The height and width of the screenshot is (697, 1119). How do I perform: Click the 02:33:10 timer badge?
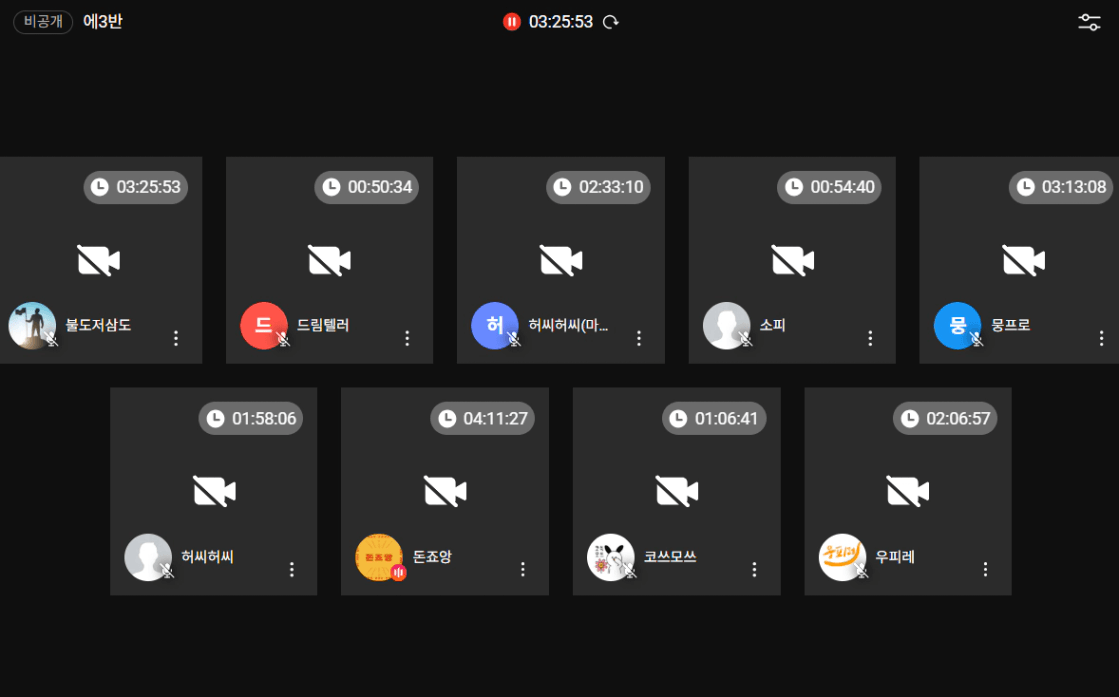pyautogui.click(x=598, y=188)
